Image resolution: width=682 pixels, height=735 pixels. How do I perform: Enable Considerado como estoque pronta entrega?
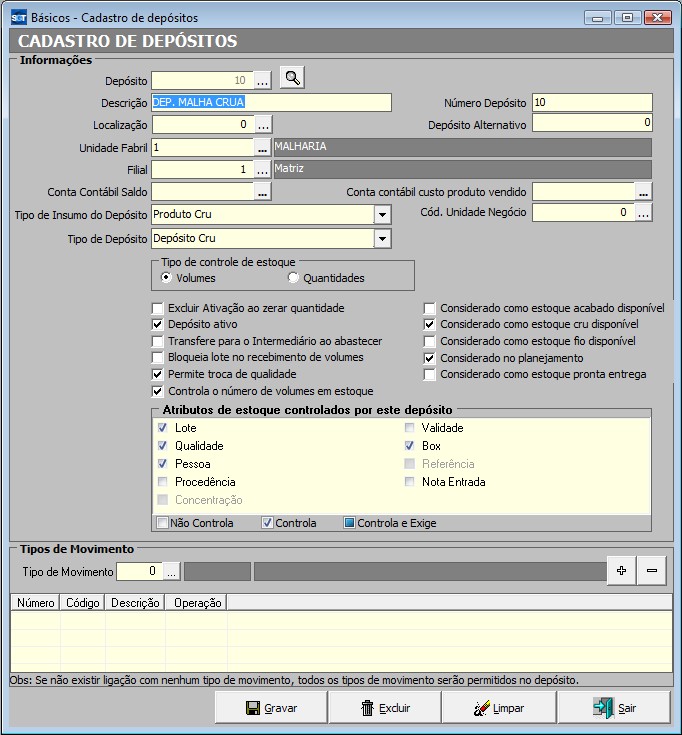point(430,374)
